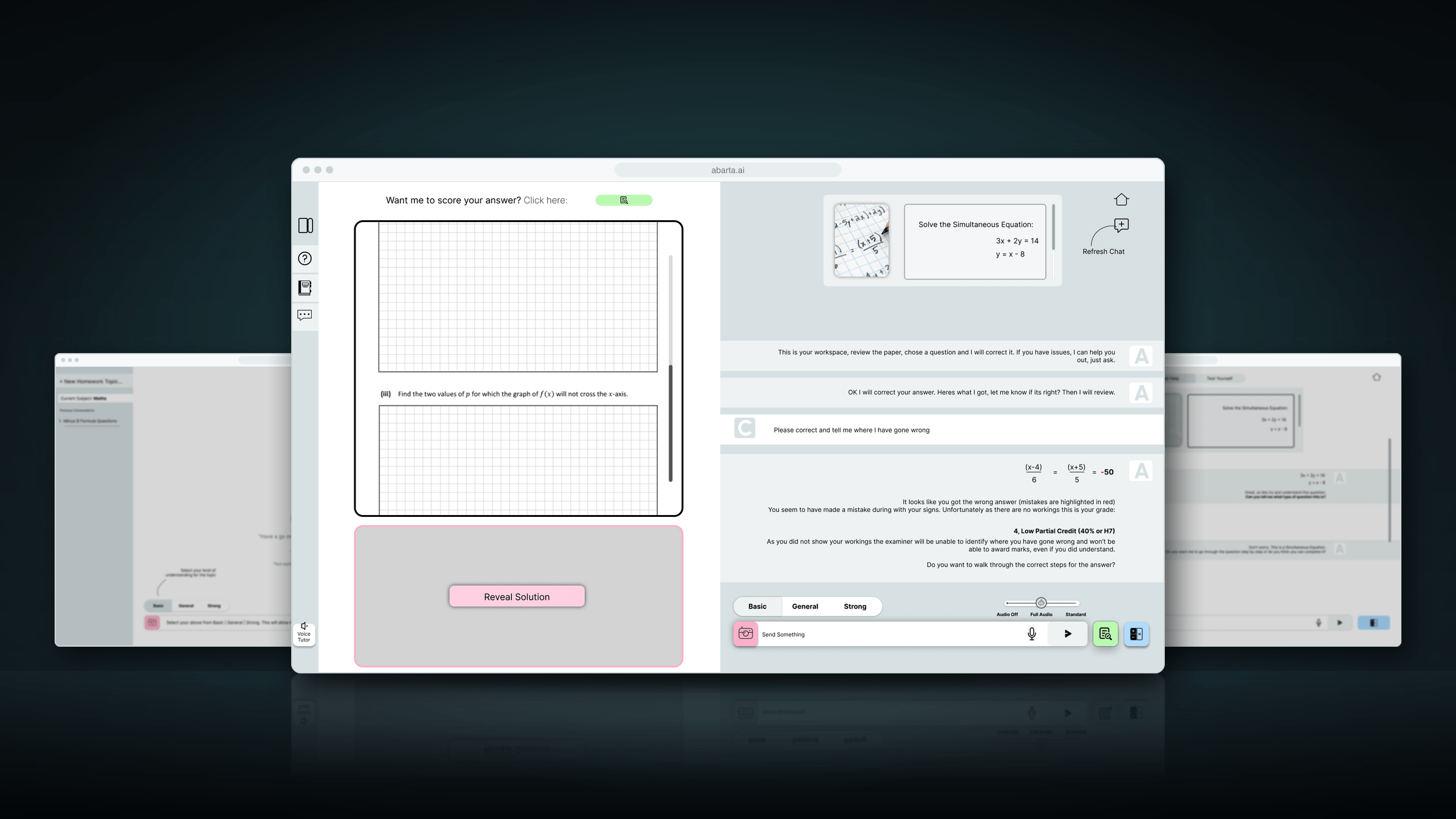
Task: Open the help question mark icon
Action: [x=305, y=258]
